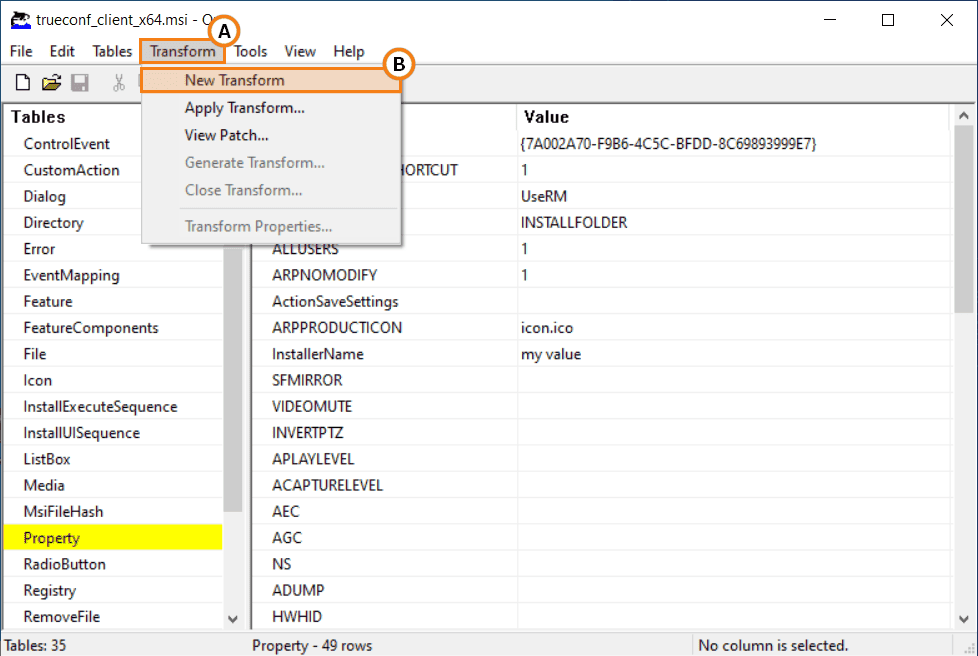Click the Open folder toolbar icon
This screenshot has width=978, height=656.
52,82
